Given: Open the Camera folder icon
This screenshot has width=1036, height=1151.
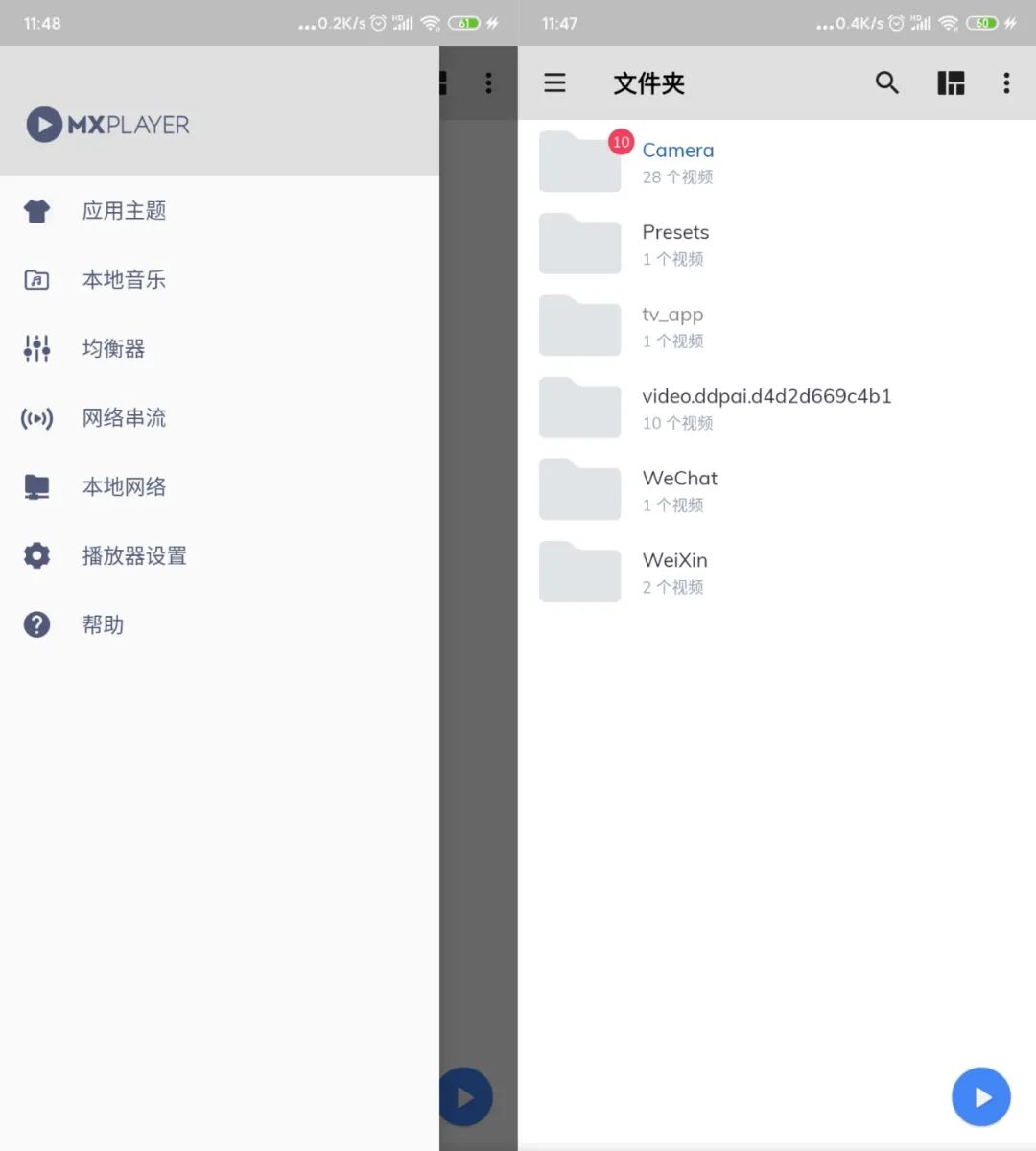Looking at the screenshot, I should (579, 162).
